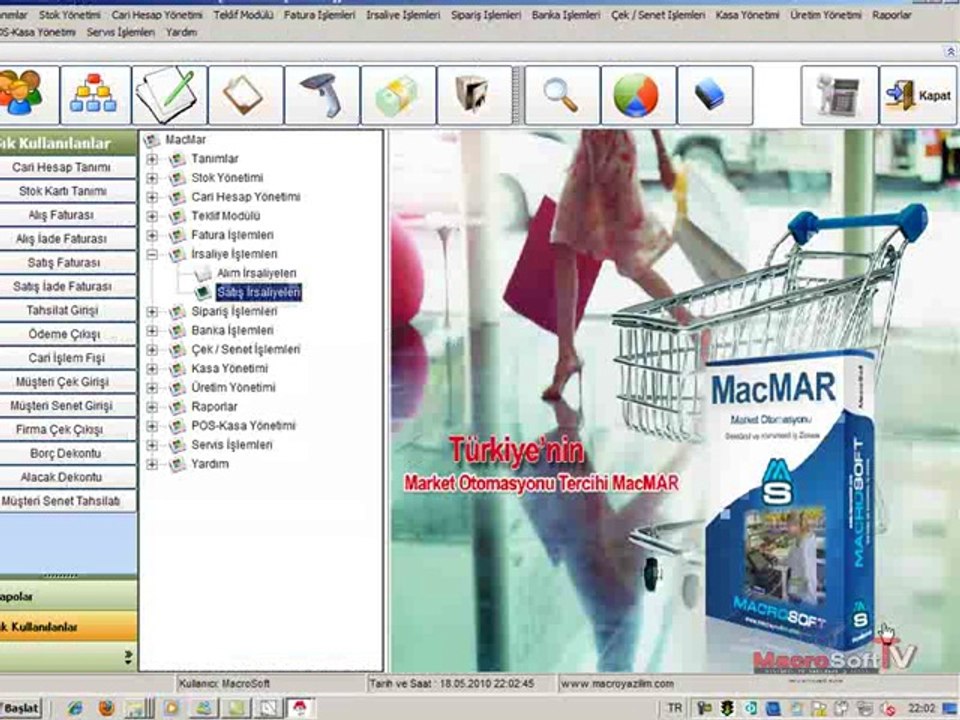Viewport: 960px width, 720px height.
Task: Expand the Raporlar tree node
Action: click(x=152, y=407)
